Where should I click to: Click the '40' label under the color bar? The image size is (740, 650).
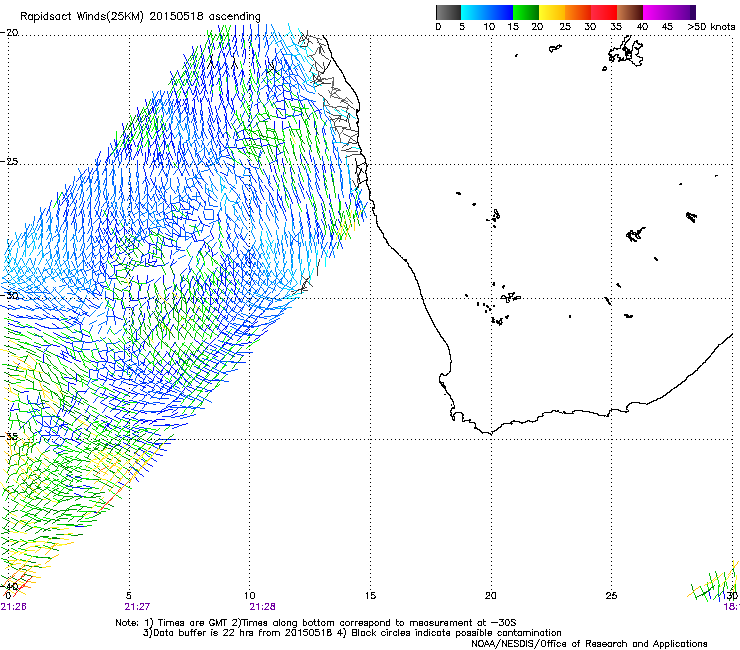(x=642, y=27)
